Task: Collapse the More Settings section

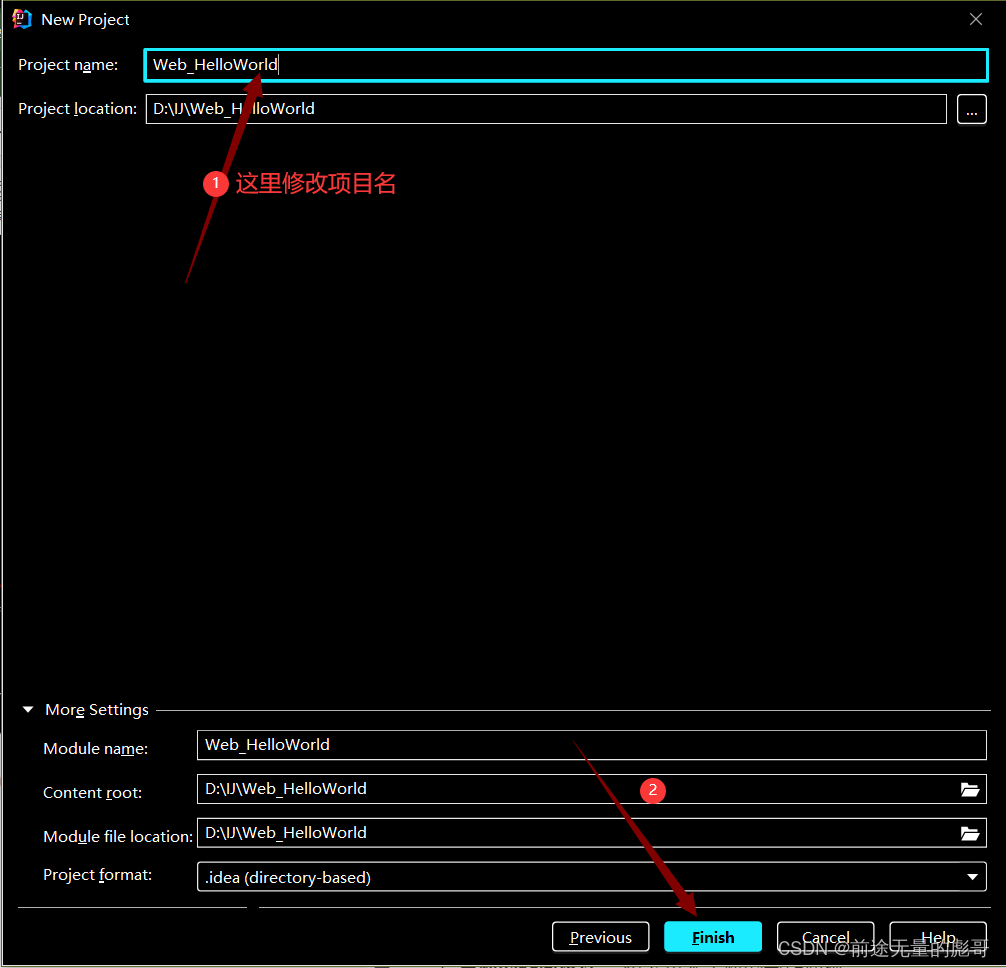Action: pos(28,709)
